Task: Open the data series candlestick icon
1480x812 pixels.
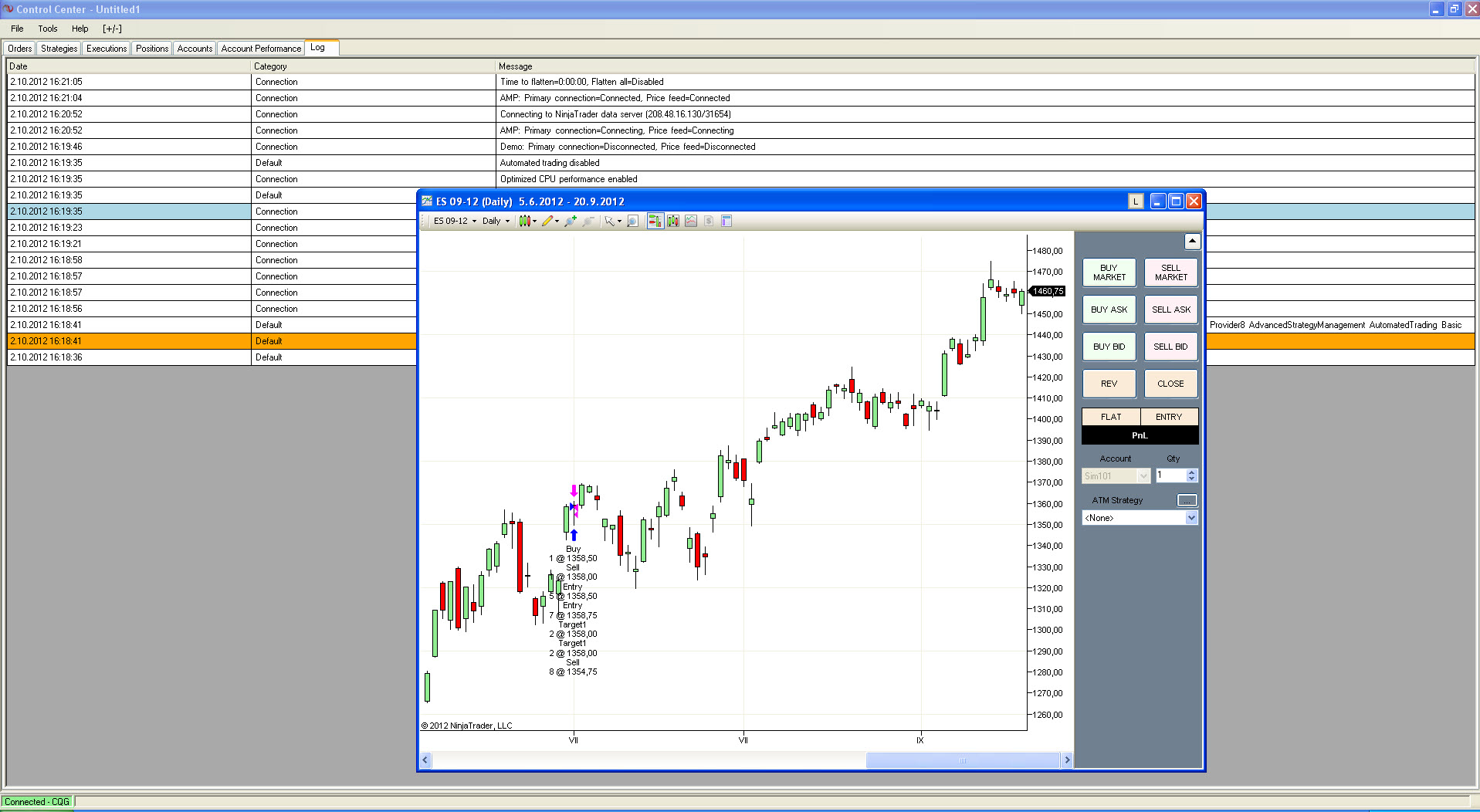Action: click(673, 222)
